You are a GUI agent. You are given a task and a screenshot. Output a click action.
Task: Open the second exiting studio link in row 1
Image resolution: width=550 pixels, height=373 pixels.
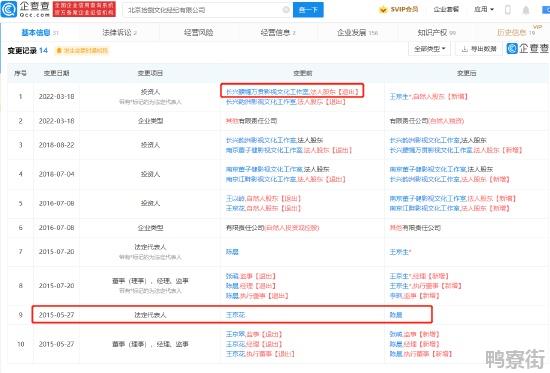click(x=261, y=102)
